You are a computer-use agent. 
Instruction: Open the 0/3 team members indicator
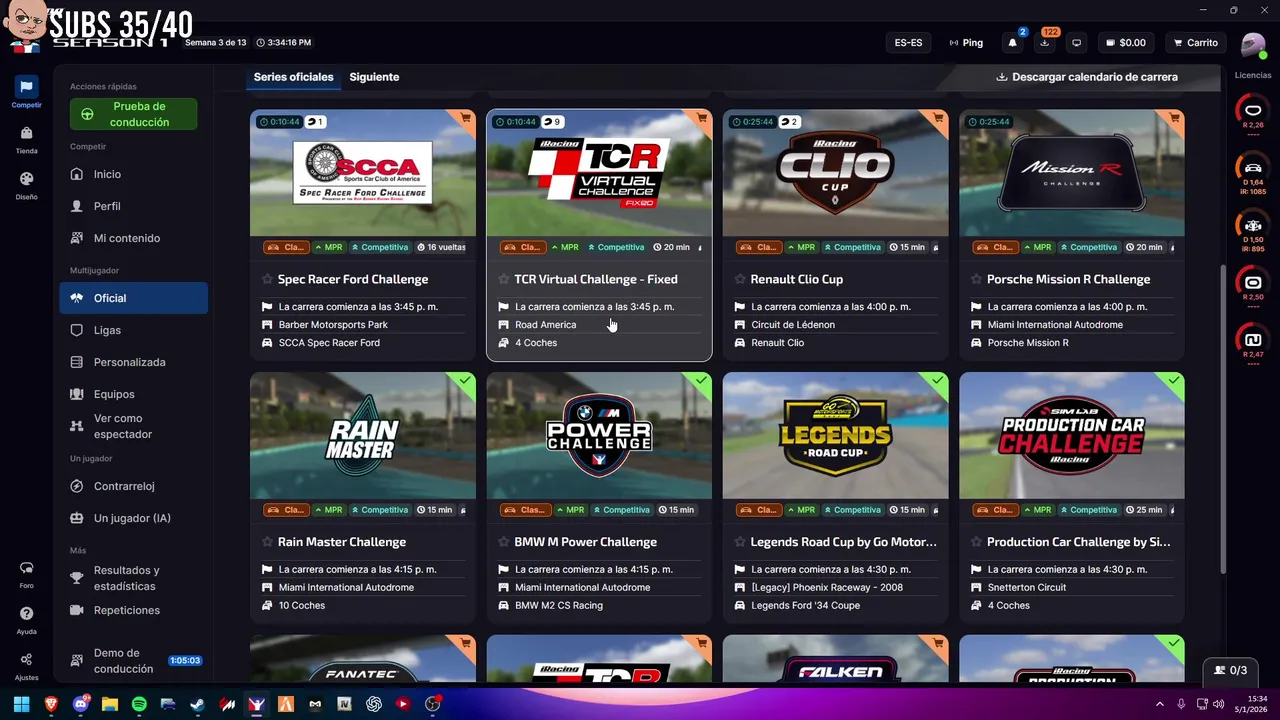1230,670
